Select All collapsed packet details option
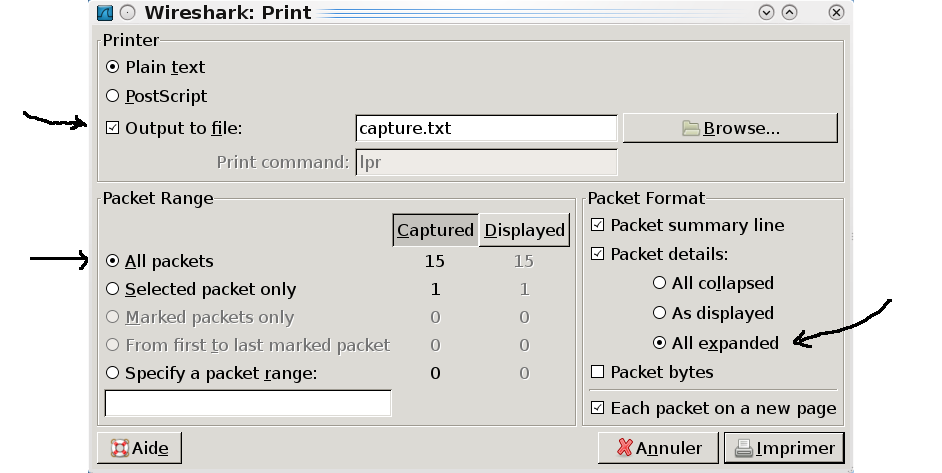Screen dimensions: 942x473 point(659,282)
